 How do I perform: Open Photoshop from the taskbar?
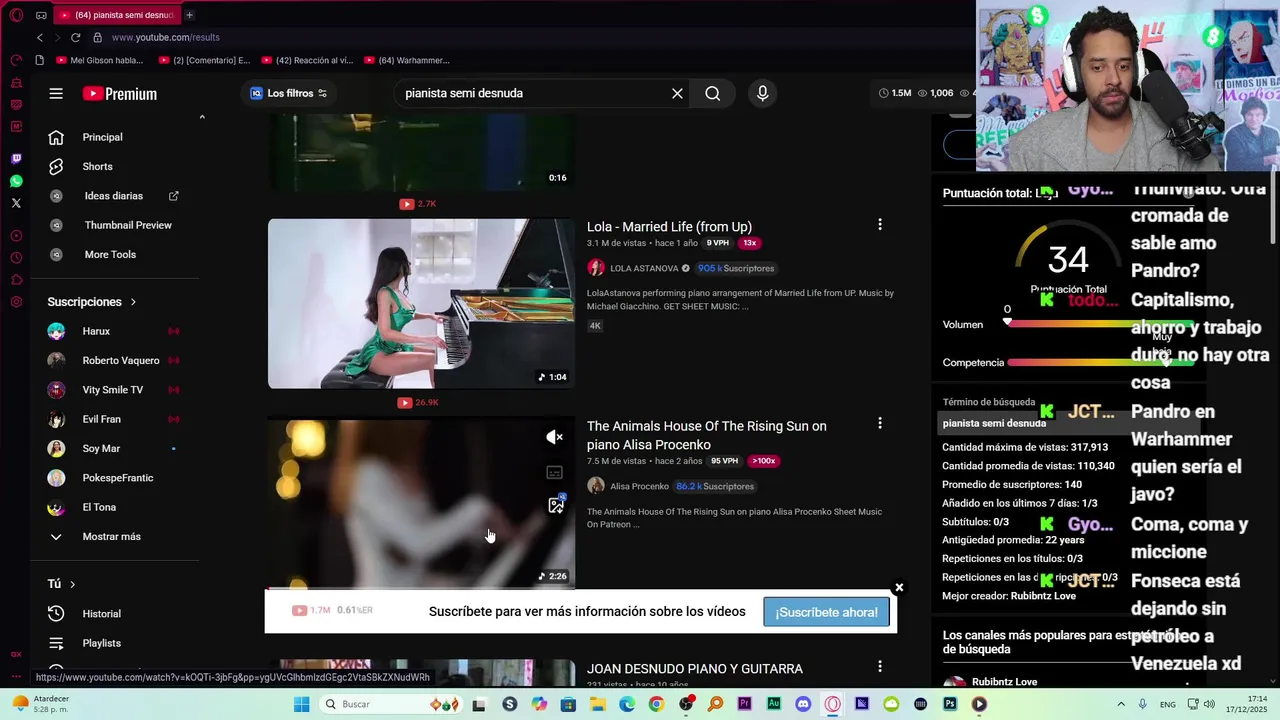949,704
